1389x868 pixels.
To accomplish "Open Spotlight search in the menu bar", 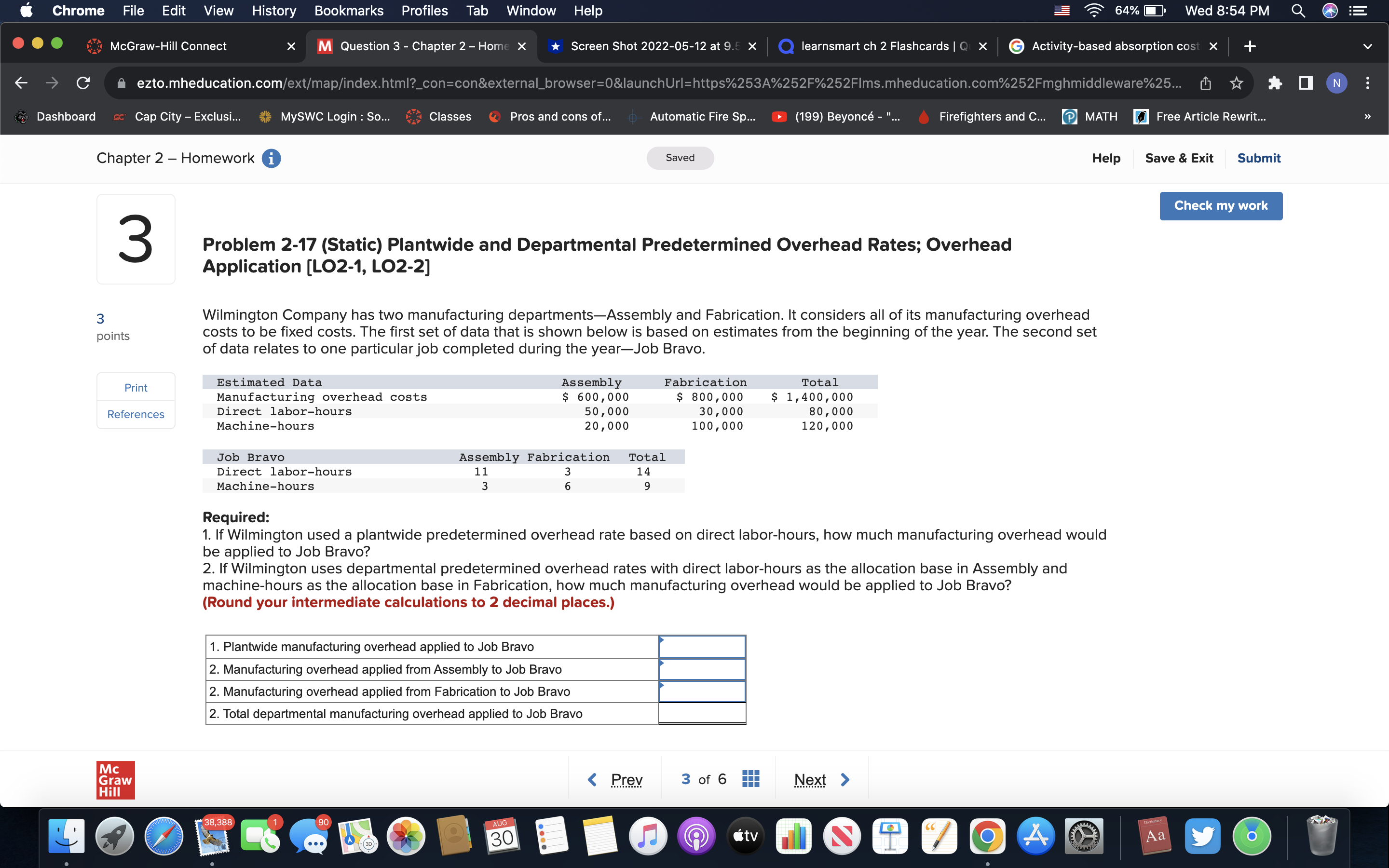I will [1299, 10].
